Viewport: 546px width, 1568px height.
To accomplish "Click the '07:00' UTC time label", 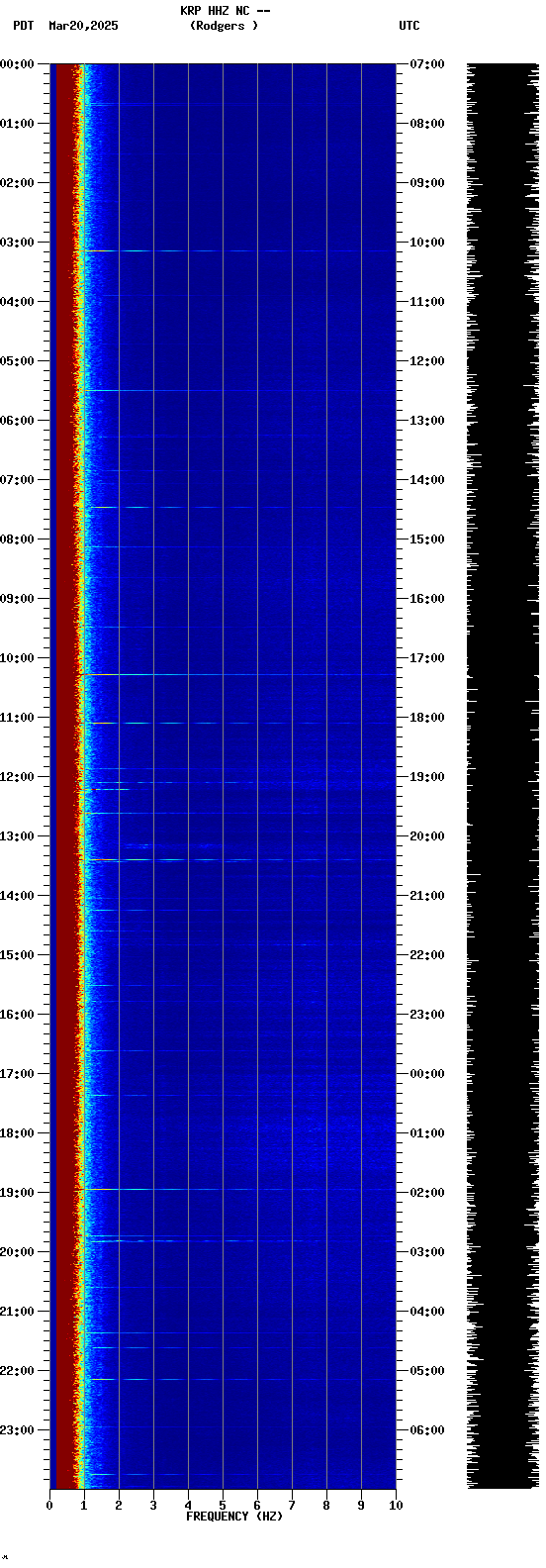I will click(x=426, y=64).
